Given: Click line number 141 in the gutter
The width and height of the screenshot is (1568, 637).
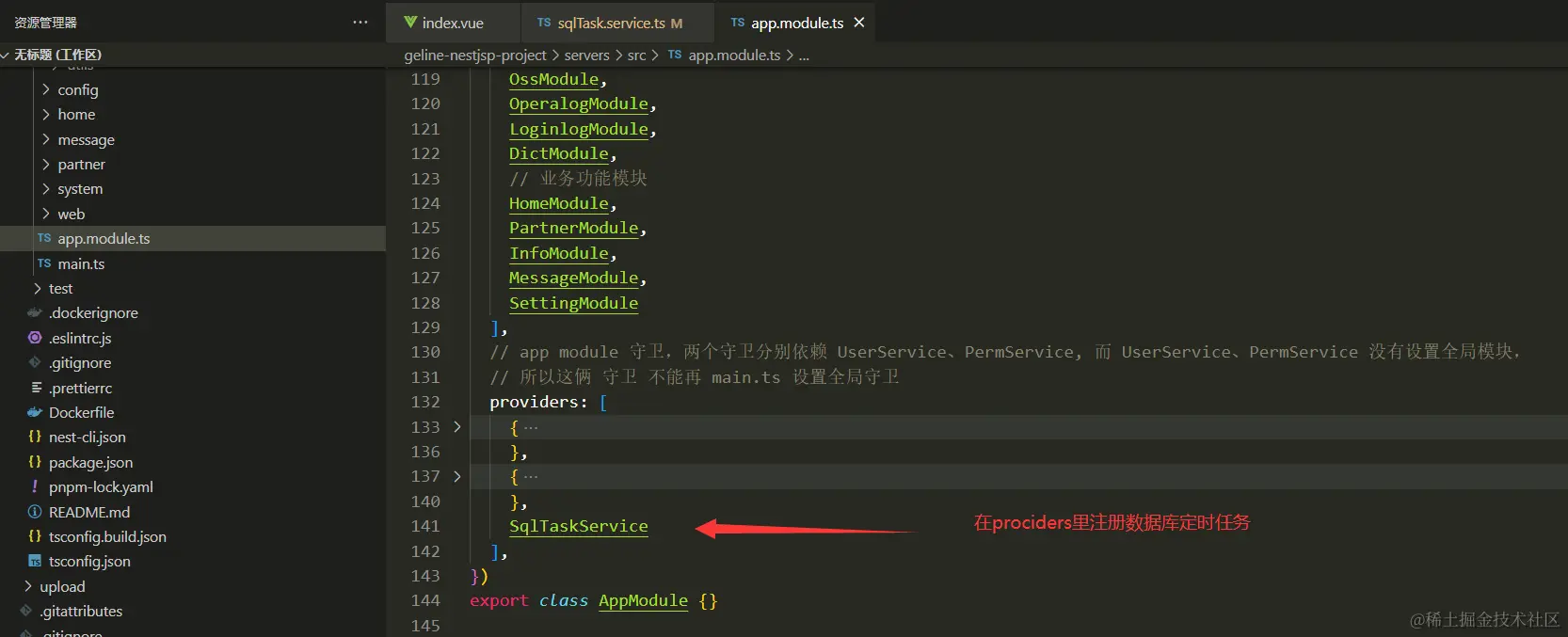Looking at the screenshot, I should [x=425, y=526].
